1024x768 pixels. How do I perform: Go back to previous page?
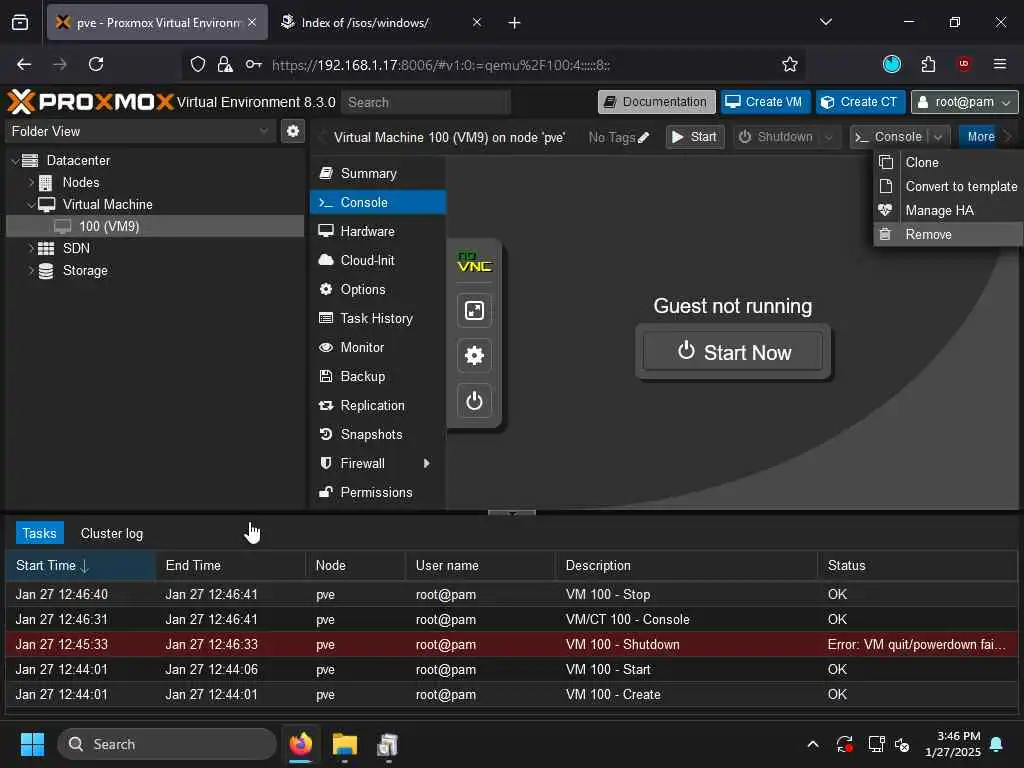[x=24, y=65]
